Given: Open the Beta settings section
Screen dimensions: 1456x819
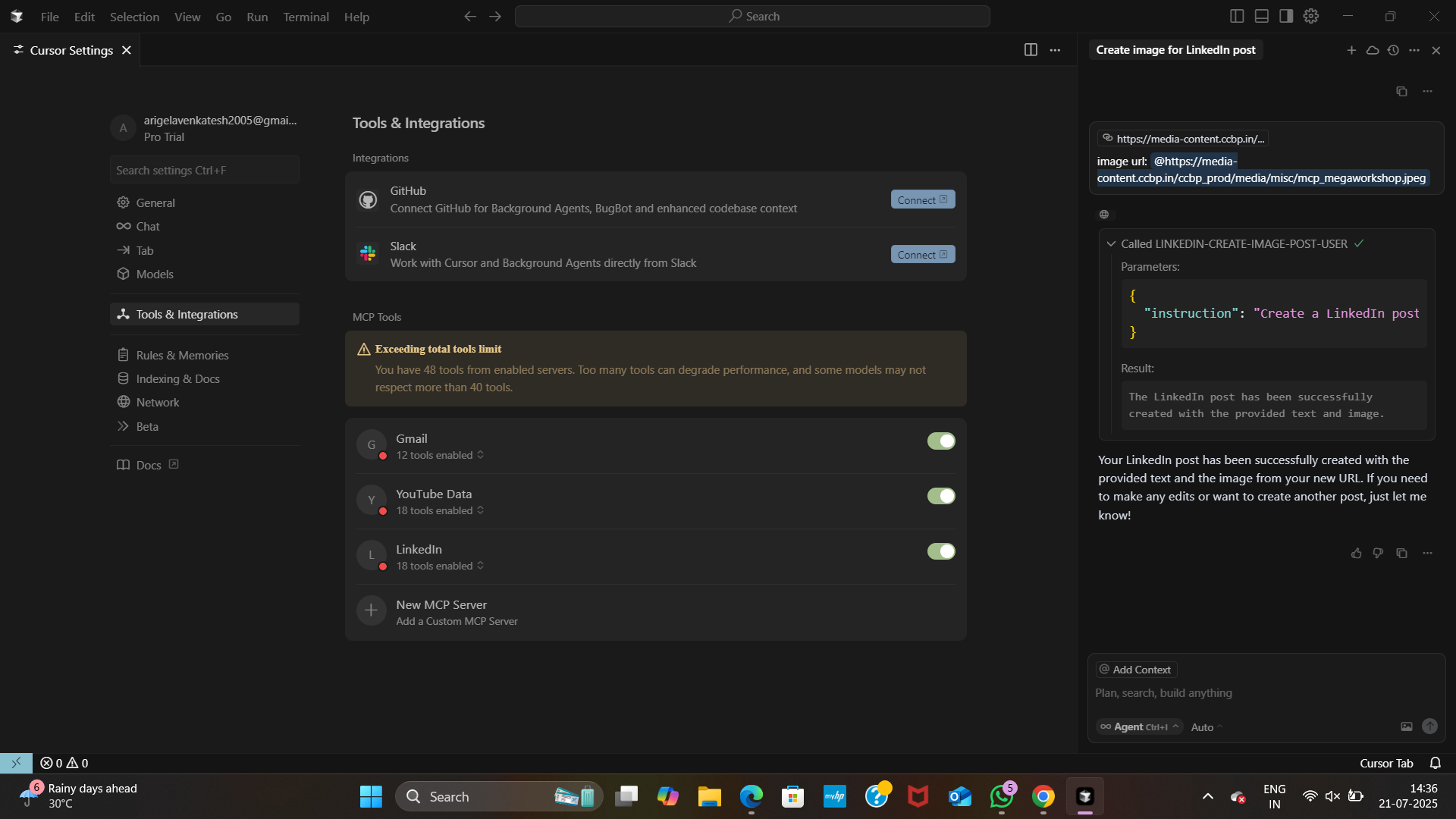Looking at the screenshot, I should (x=205, y=426).
